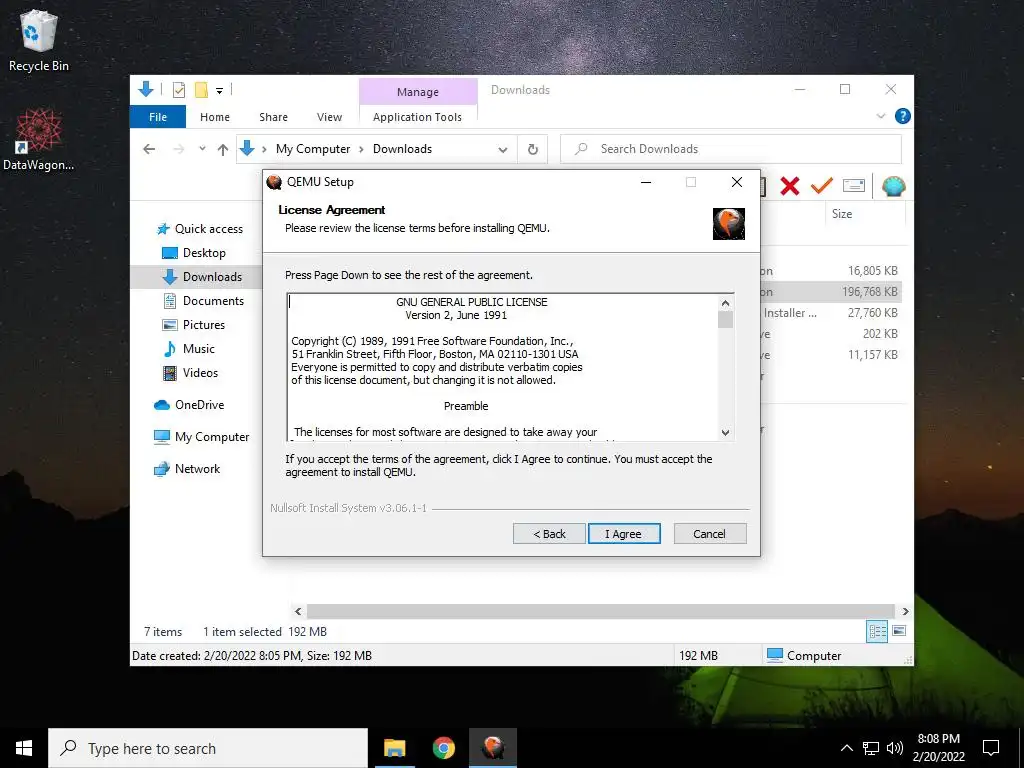Open the volume tray icon
The image size is (1024, 768).
895,748
